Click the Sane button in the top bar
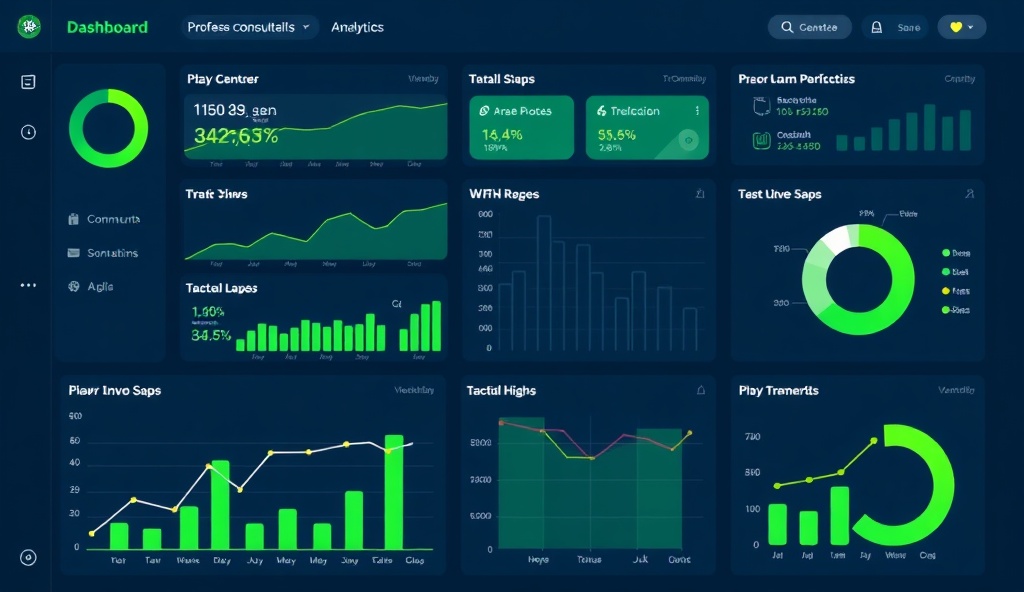This screenshot has width=1024, height=592. [896, 27]
